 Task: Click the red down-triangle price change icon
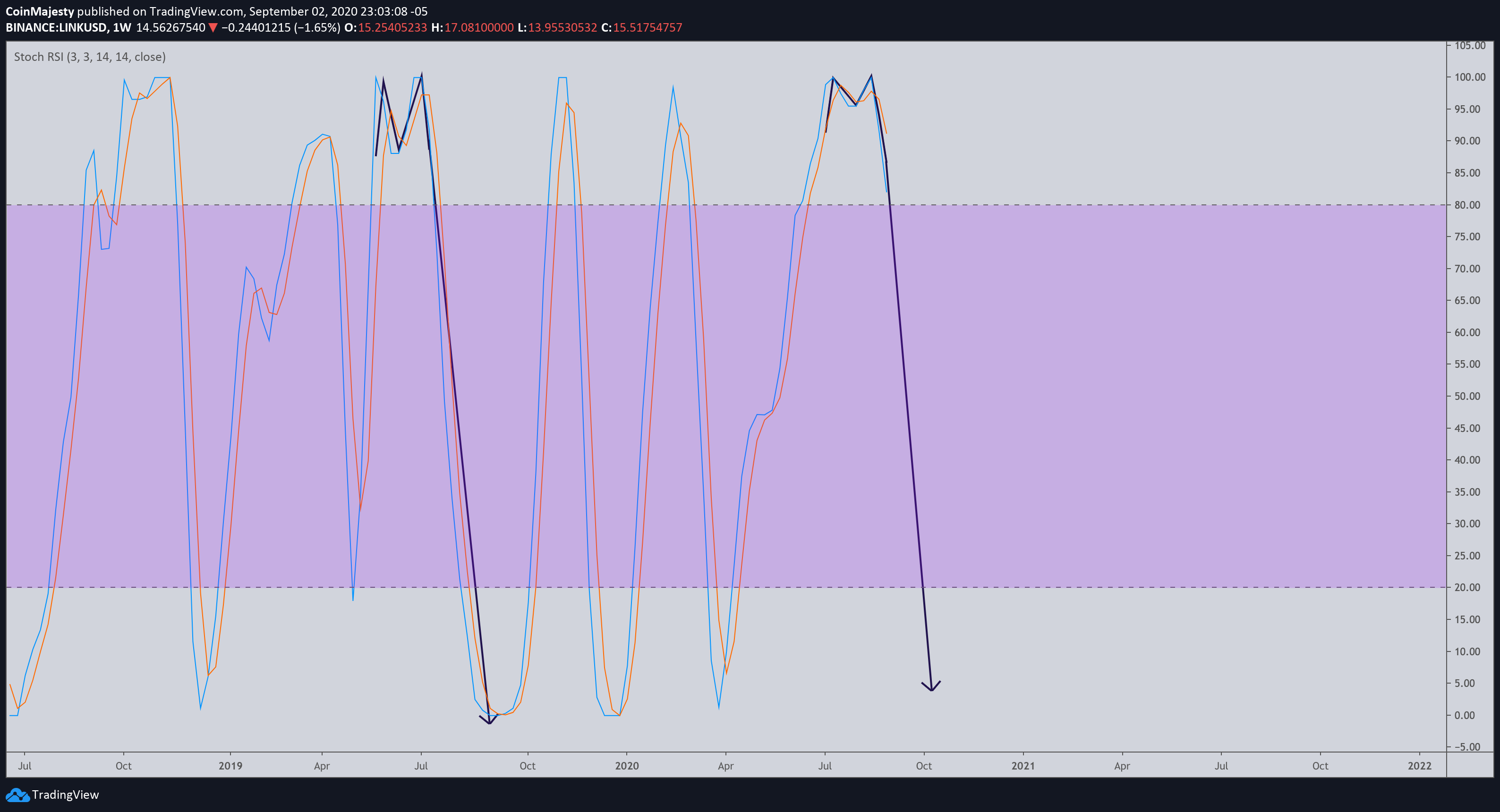coord(213,27)
